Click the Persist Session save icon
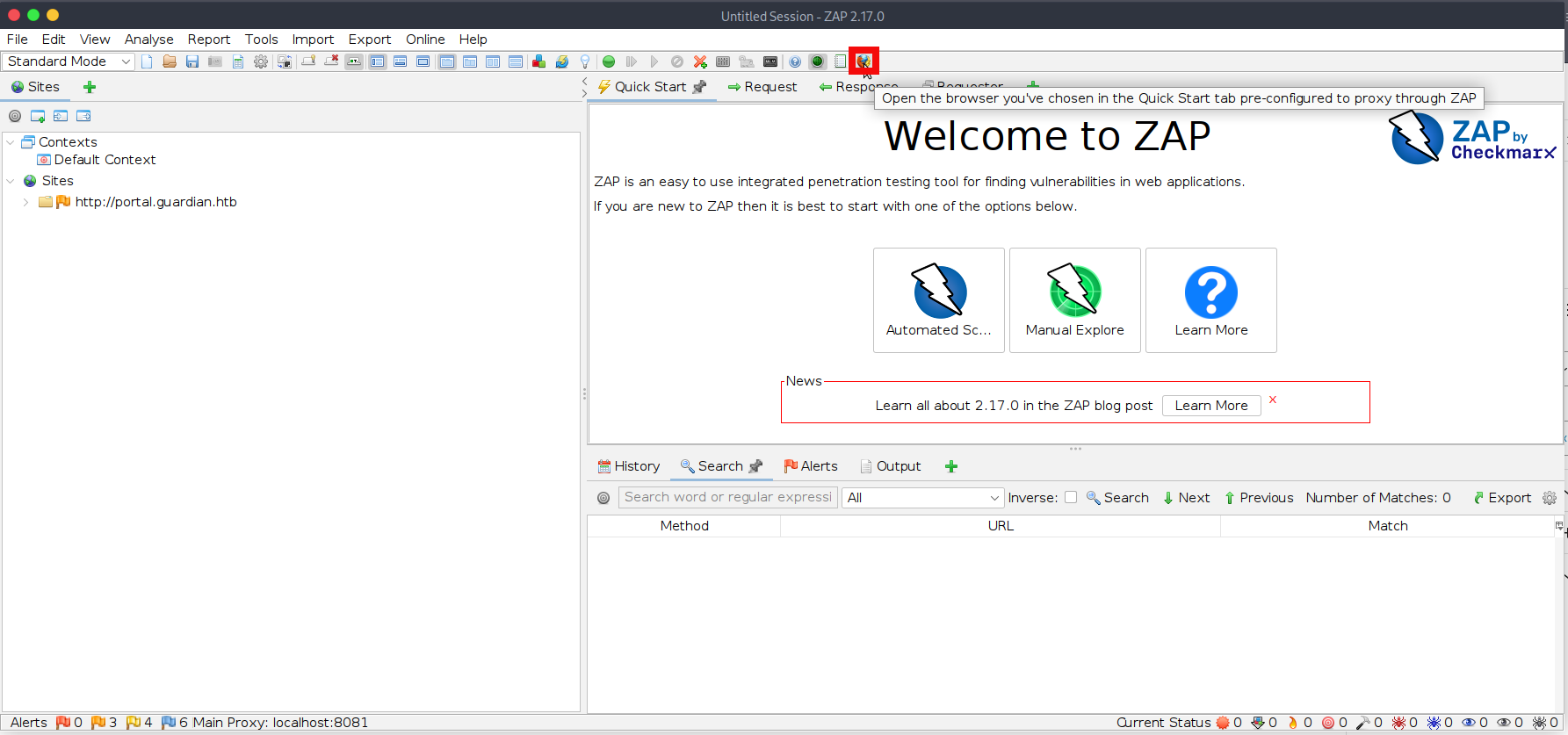The height and width of the screenshot is (735, 1568). point(192,61)
